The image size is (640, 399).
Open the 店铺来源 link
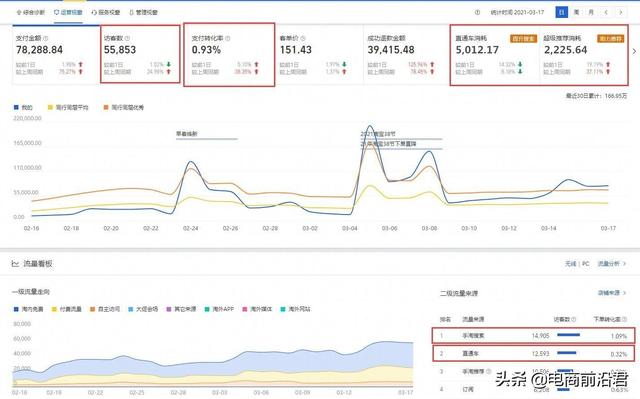point(611,293)
